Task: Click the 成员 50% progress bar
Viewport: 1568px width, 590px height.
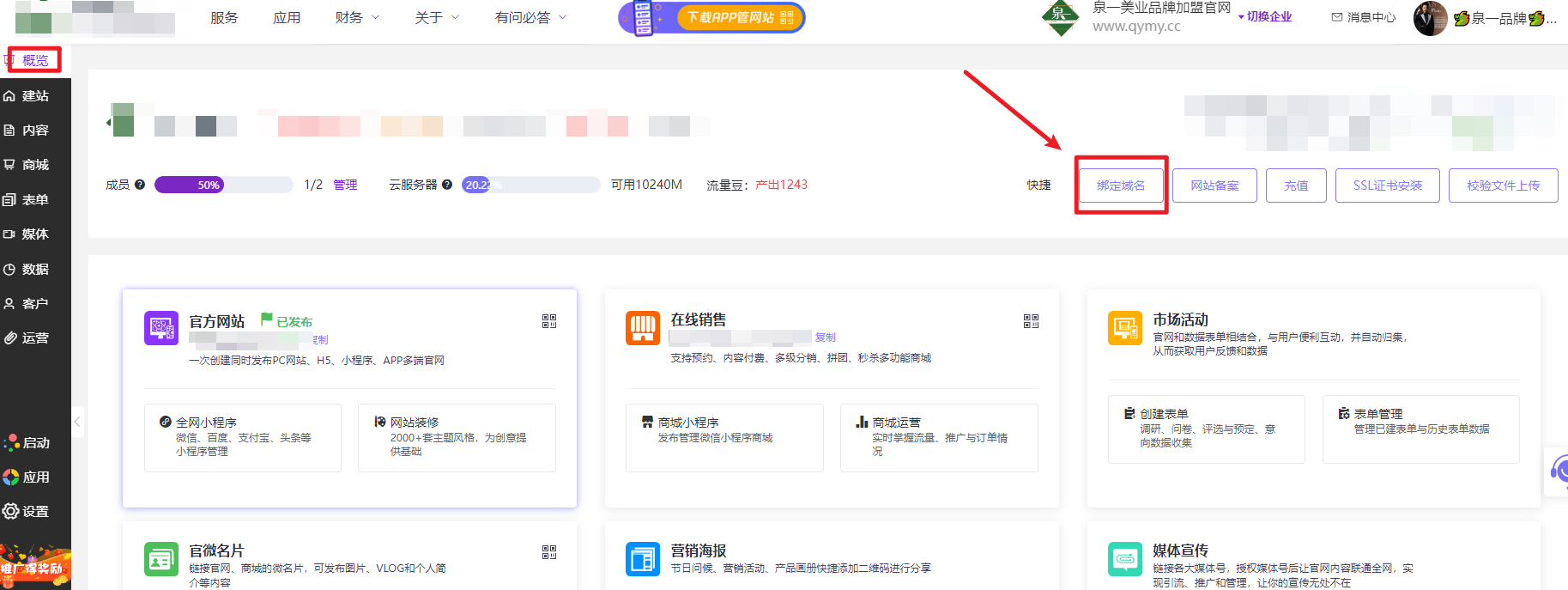Action: point(223,185)
